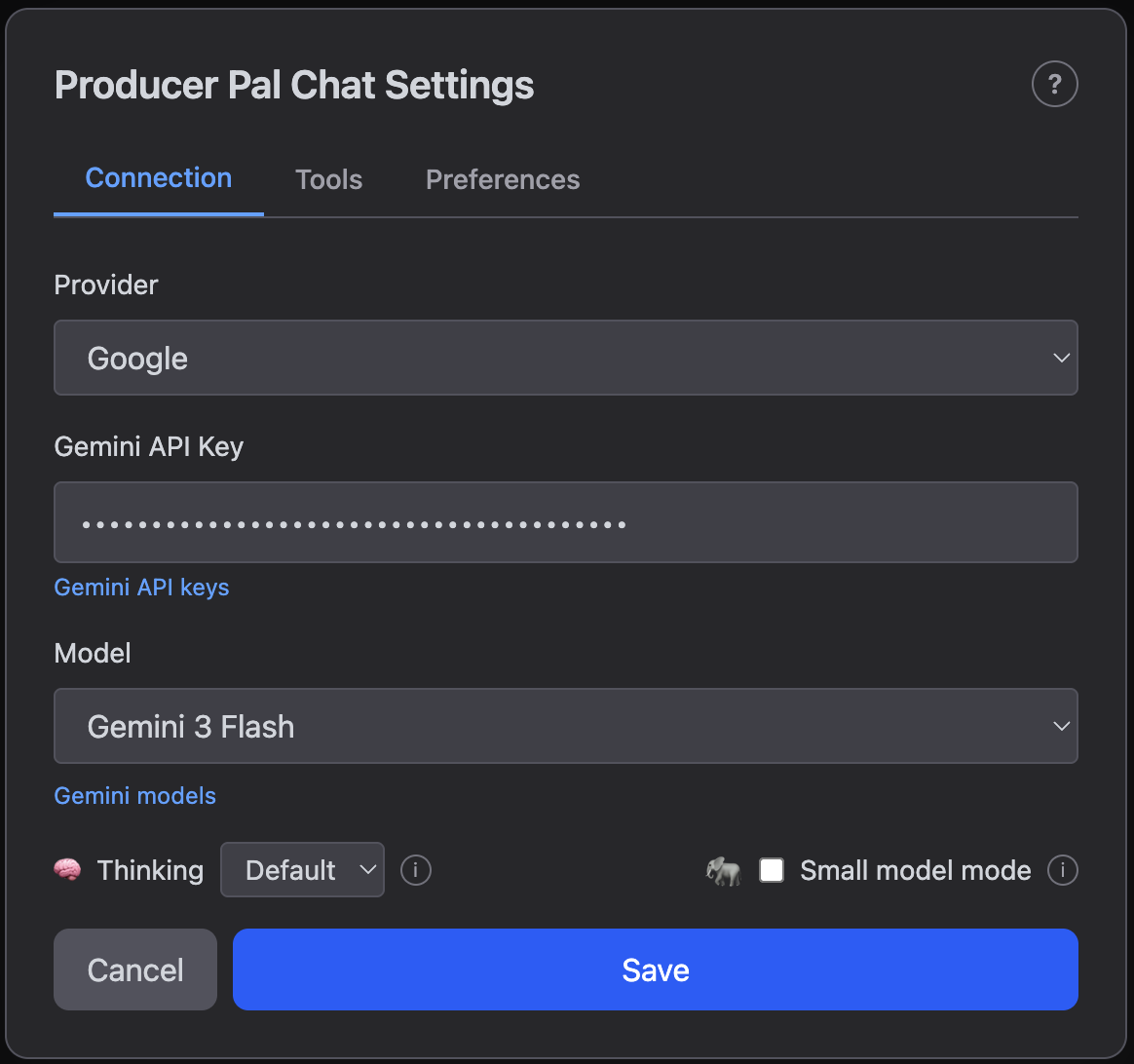Click the Gemini API Key input field

[x=565, y=522]
